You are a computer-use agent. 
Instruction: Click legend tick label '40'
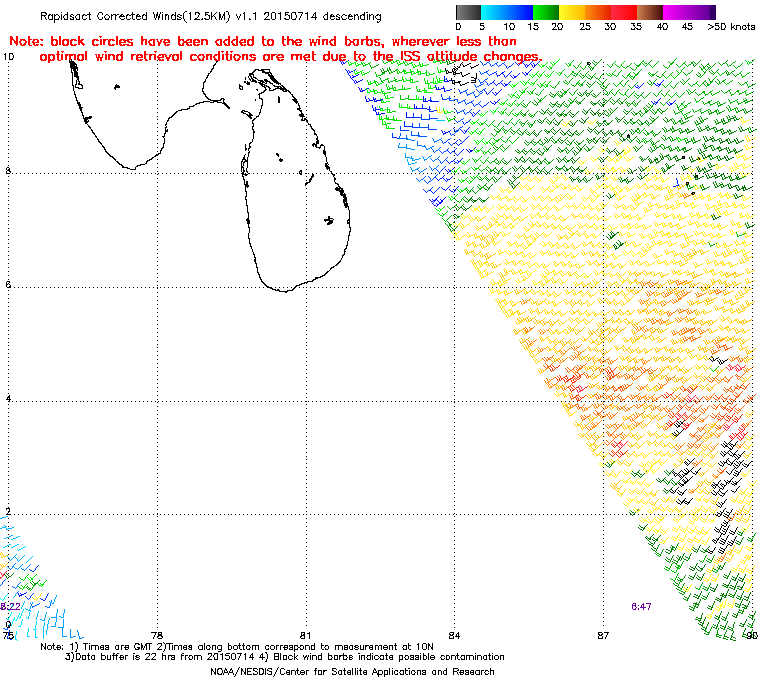pos(662,27)
